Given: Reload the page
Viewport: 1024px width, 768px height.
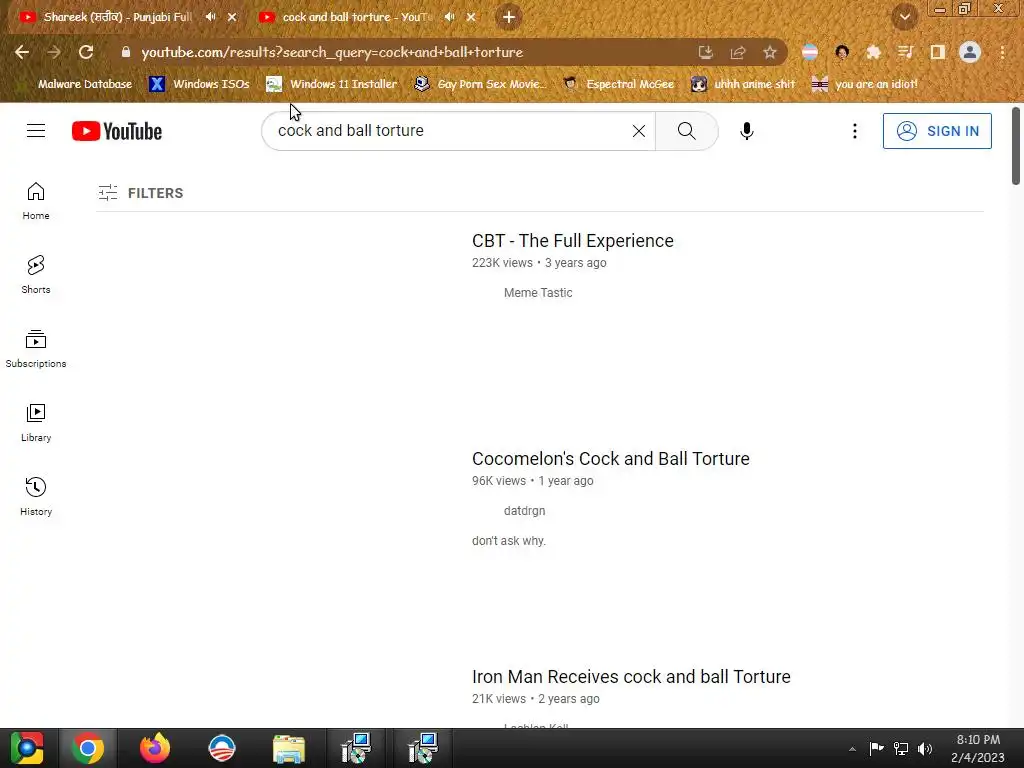Looking at the screenshot, I should [x=86, y=52].
